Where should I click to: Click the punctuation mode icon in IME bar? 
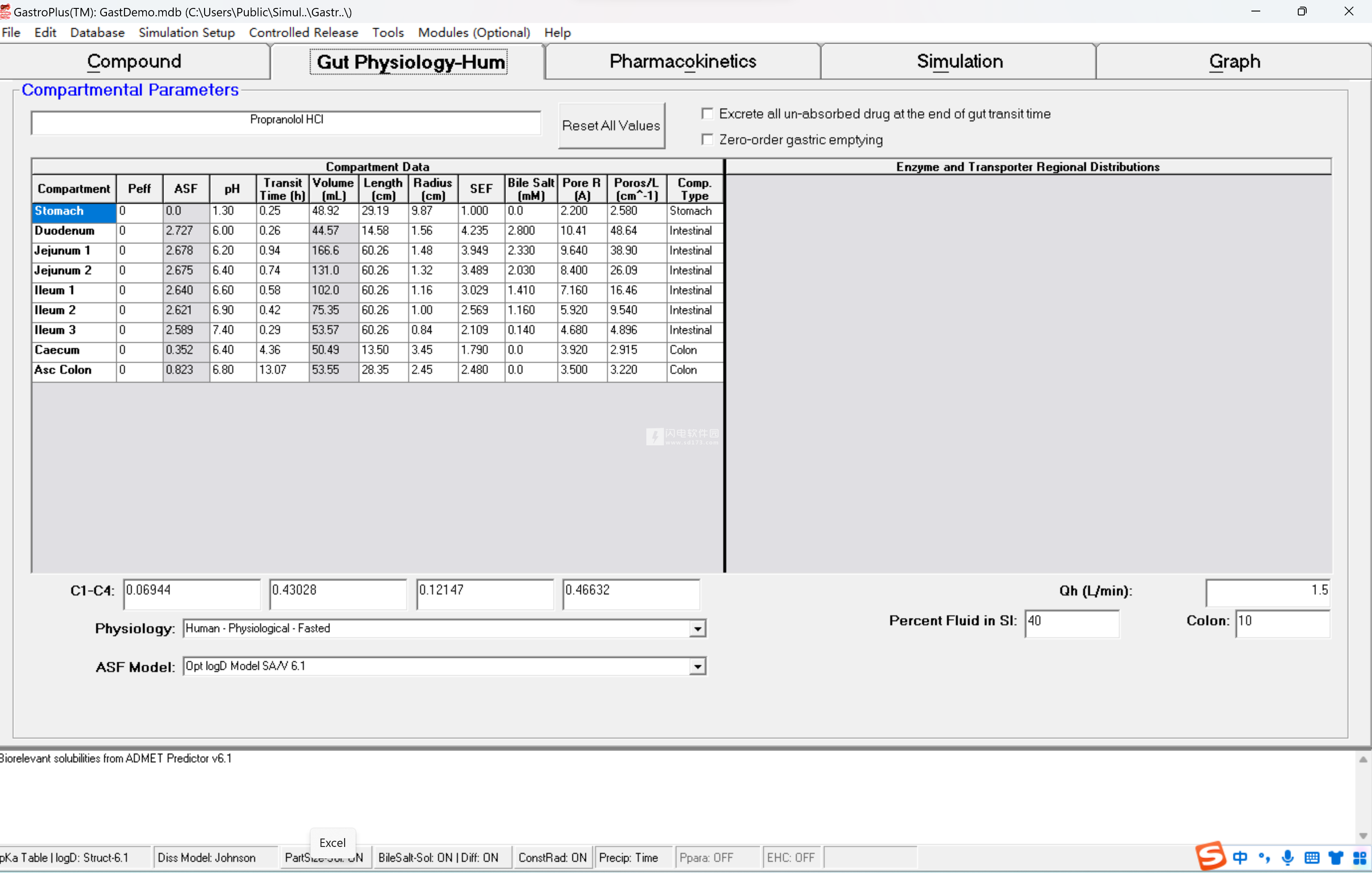pos(1264,858)
